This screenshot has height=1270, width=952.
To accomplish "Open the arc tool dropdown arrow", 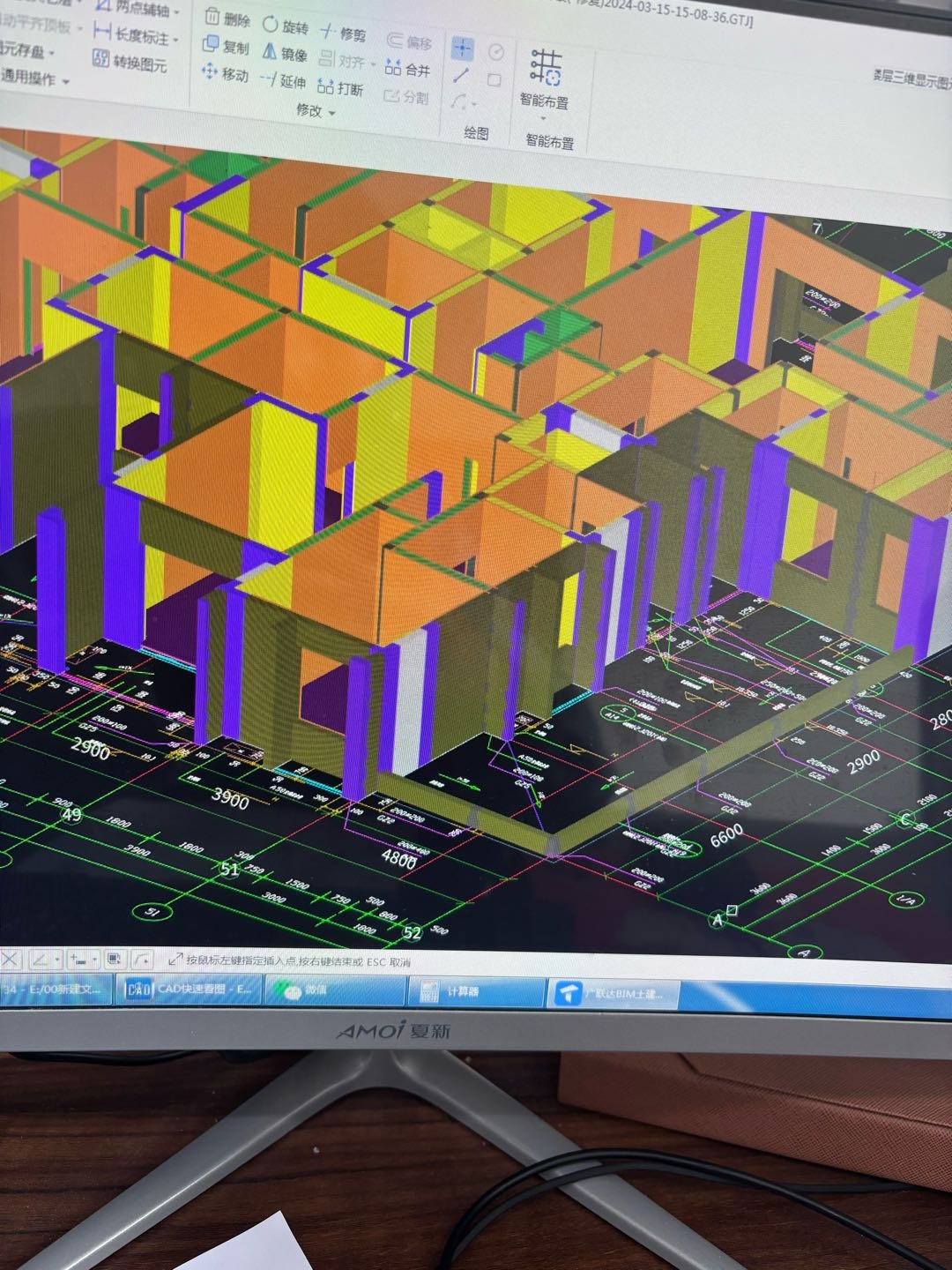I will pos(474,105).
